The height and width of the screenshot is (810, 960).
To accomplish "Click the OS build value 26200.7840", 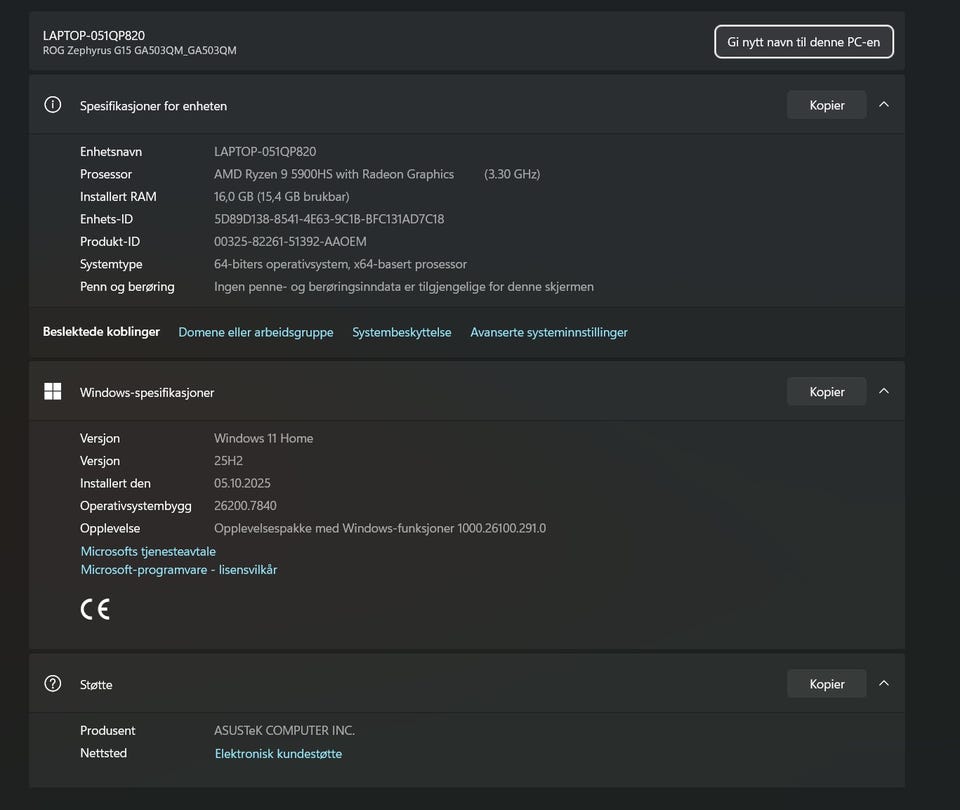I will (245, 506).
